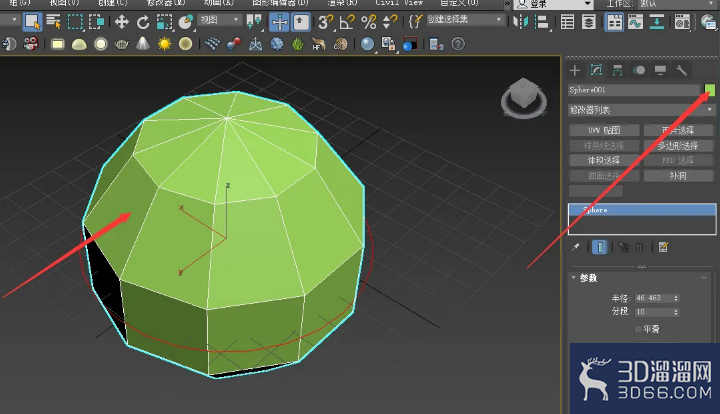The width and height of the screenshot is (720, 414).
Task: Open Curve Editor icon
Action: click(x=636, y=22)
